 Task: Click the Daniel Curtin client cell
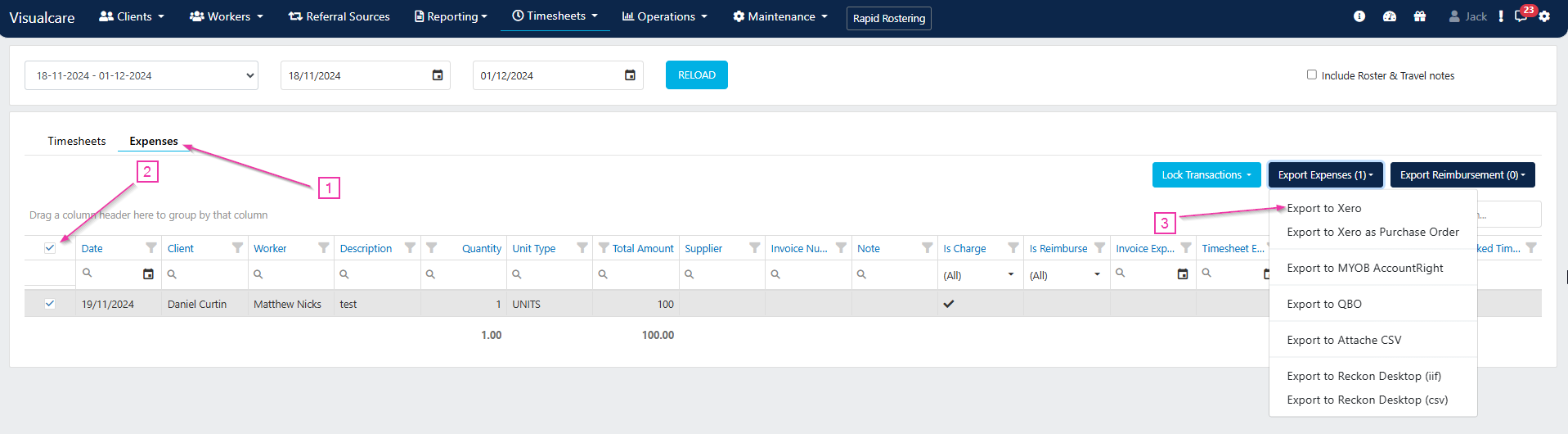point(197,304)
